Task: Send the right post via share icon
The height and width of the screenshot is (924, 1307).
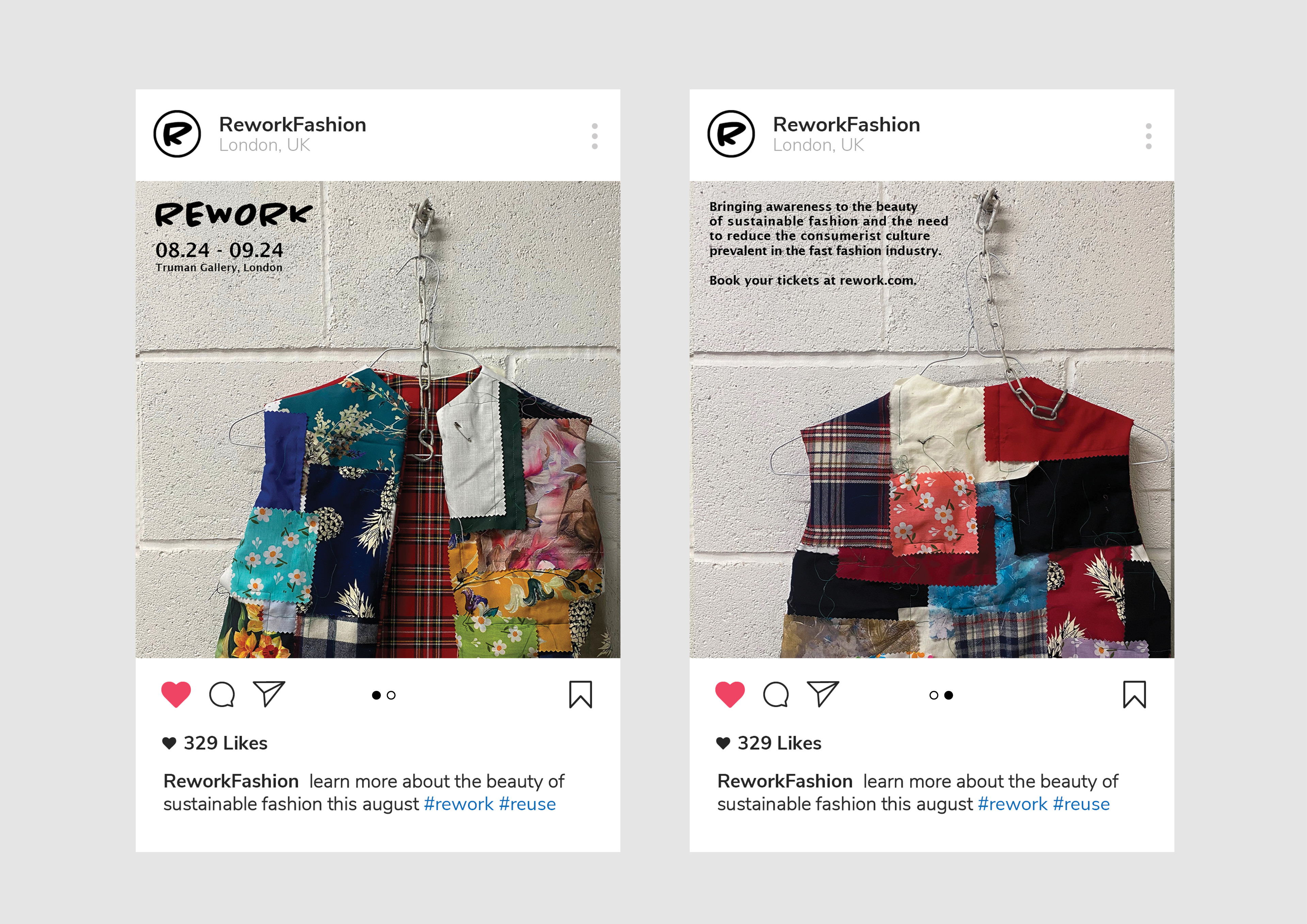Action: click(x=823, y=694)
